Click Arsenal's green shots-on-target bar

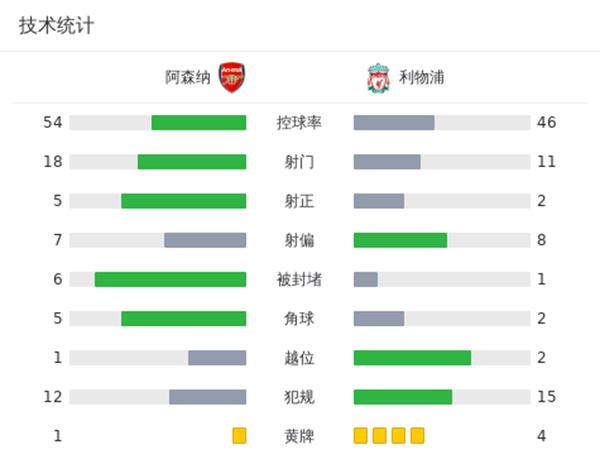(183, 200)
